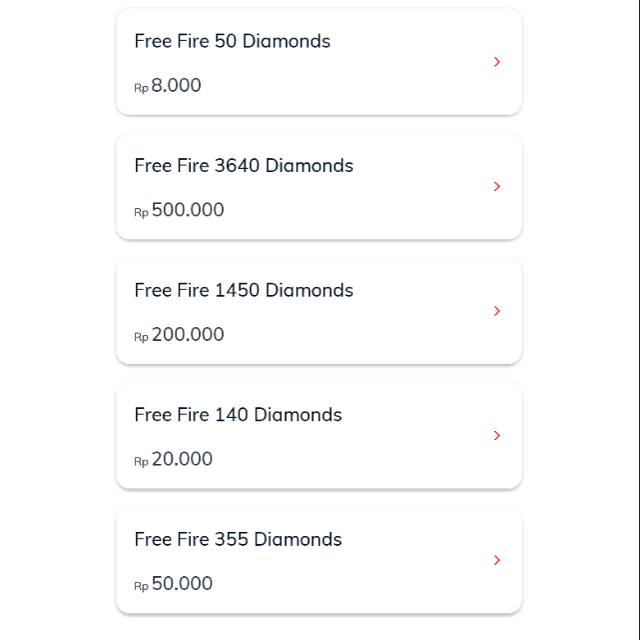Select the Free Fire 50 Diamonds title
This screenshot has height=640, width=640.
pos(232,41)
